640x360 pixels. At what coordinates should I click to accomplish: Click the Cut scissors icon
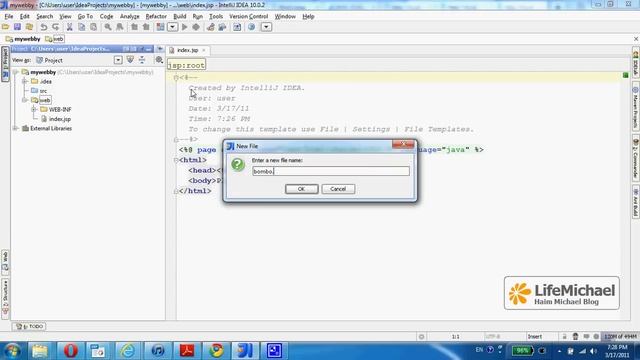(69, 27)
